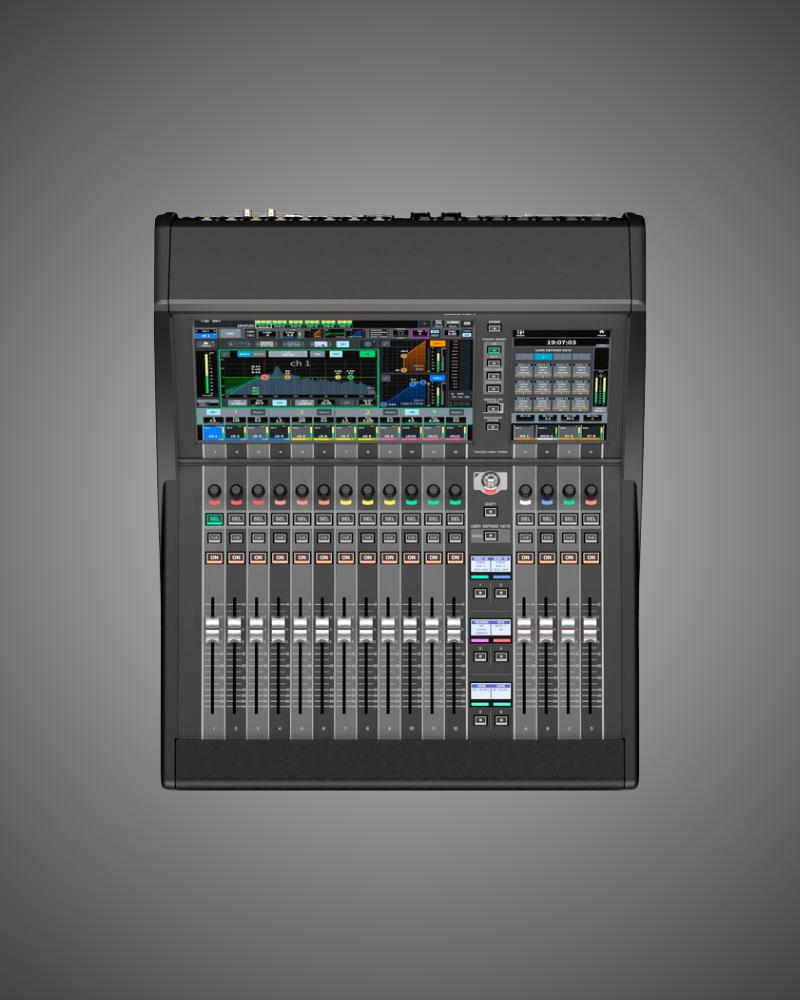Click the channel A fader cap

tap(524, 629)
